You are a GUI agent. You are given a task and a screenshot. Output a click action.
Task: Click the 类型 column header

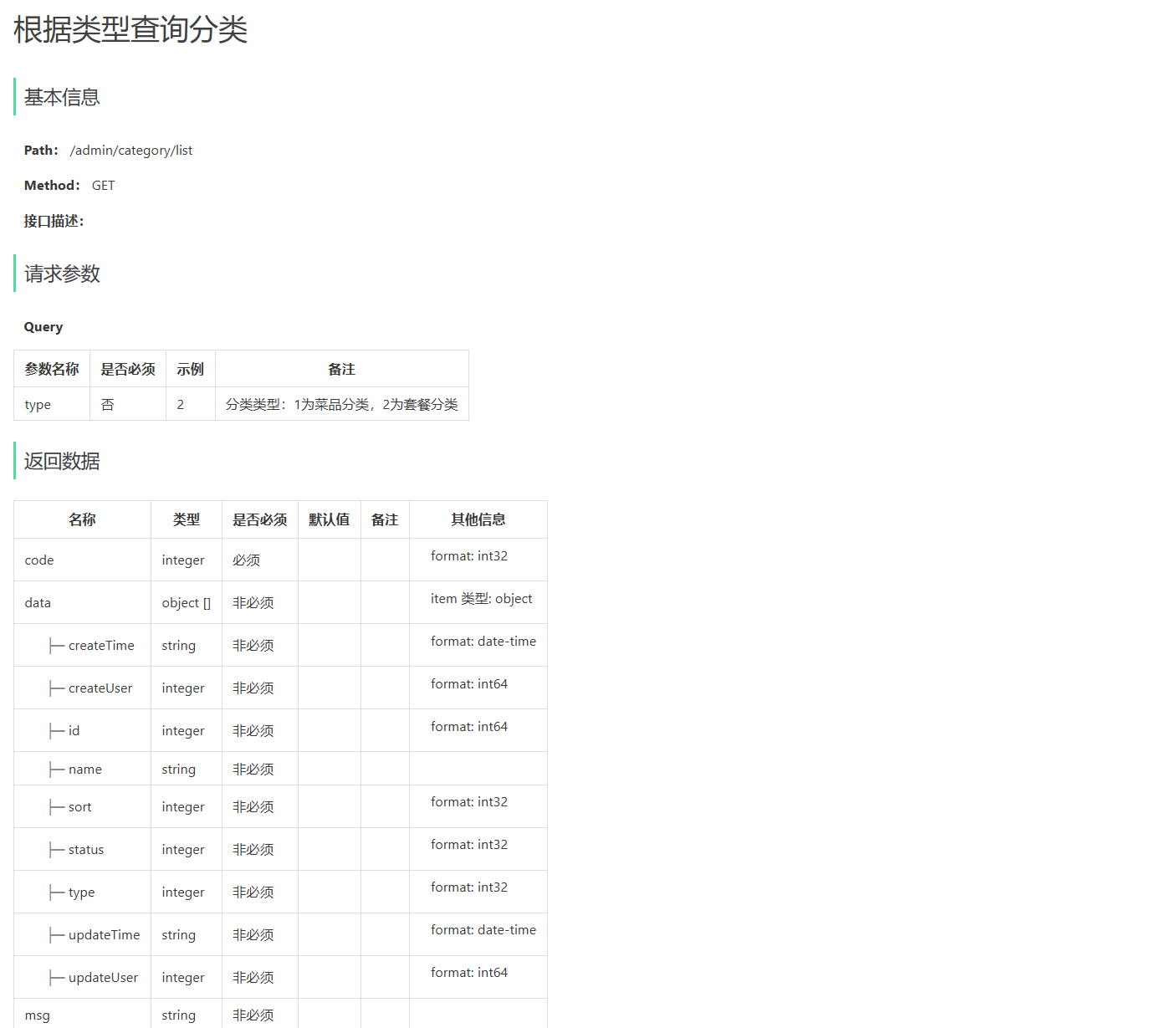coord(187,519)
